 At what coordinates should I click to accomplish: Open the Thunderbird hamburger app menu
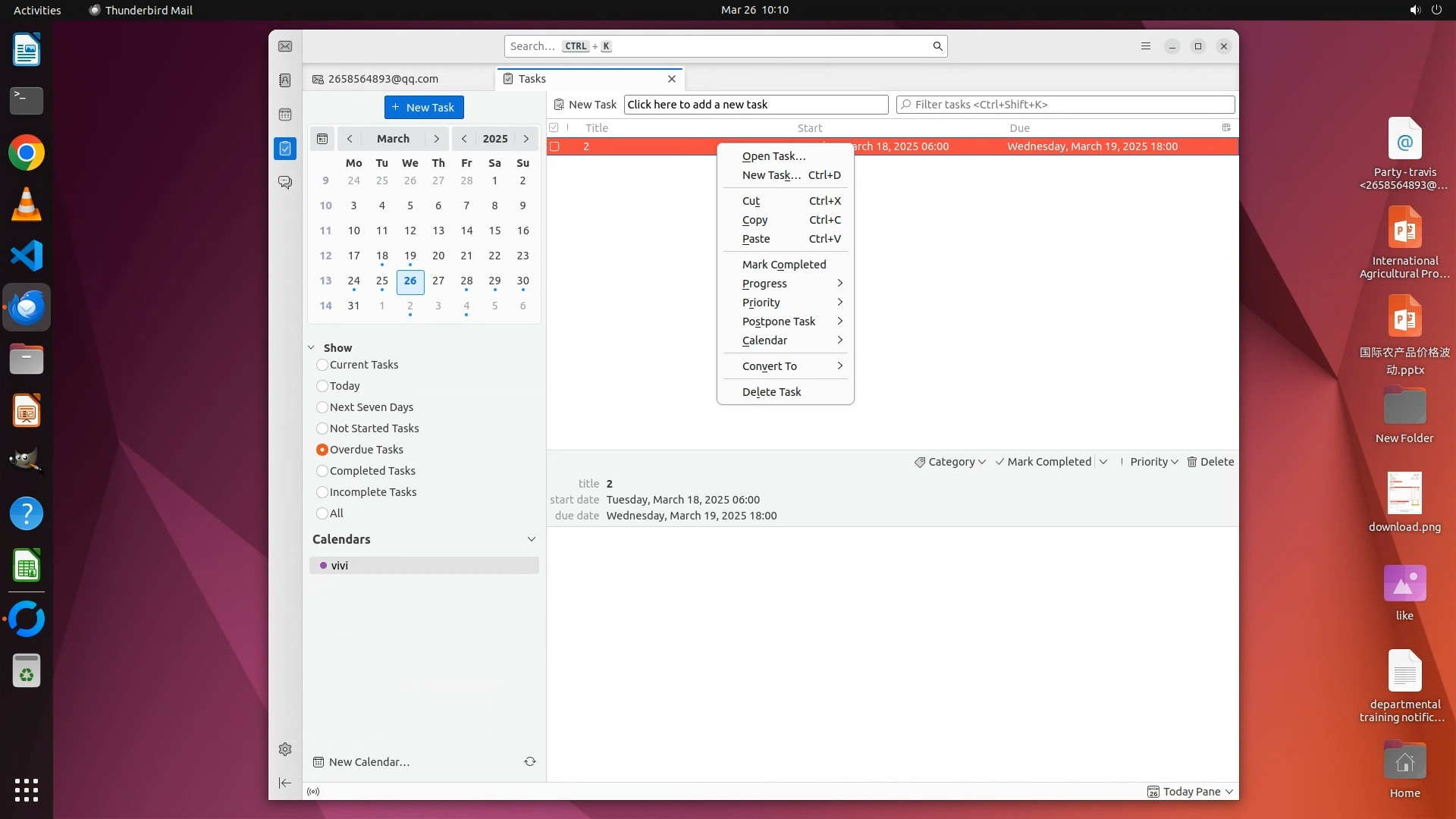tap(1146, 46)
